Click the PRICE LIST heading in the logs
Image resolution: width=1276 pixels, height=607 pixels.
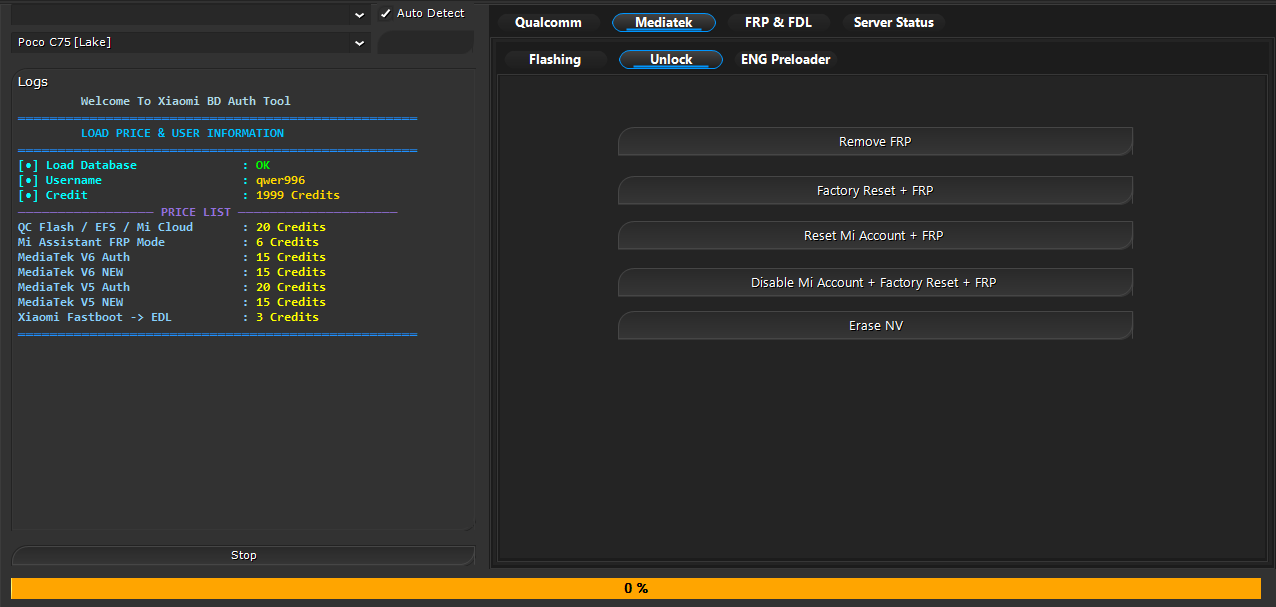(x=195, y=212)
